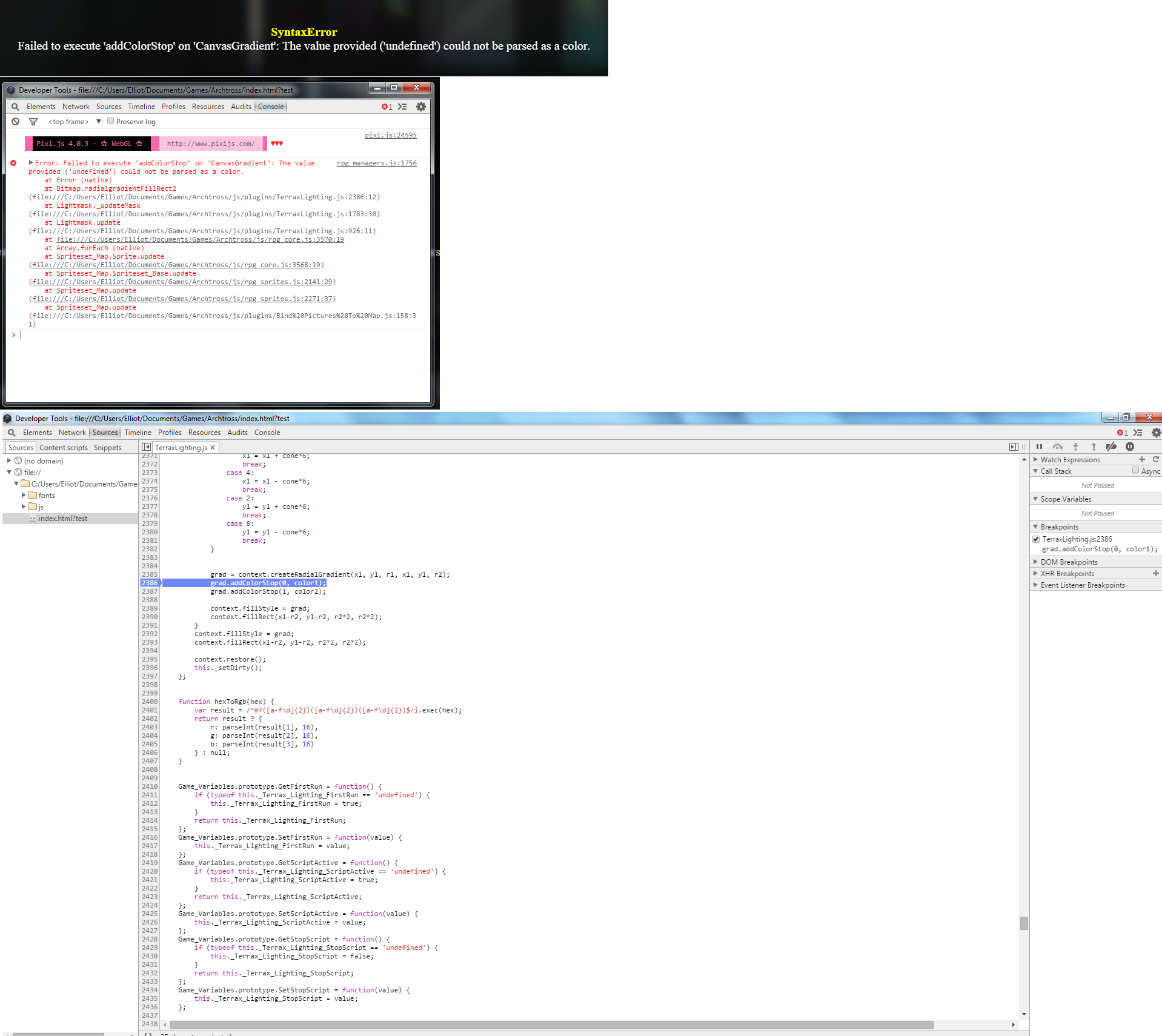Click the horizontal scrollbar under code

coord(552,1024)
